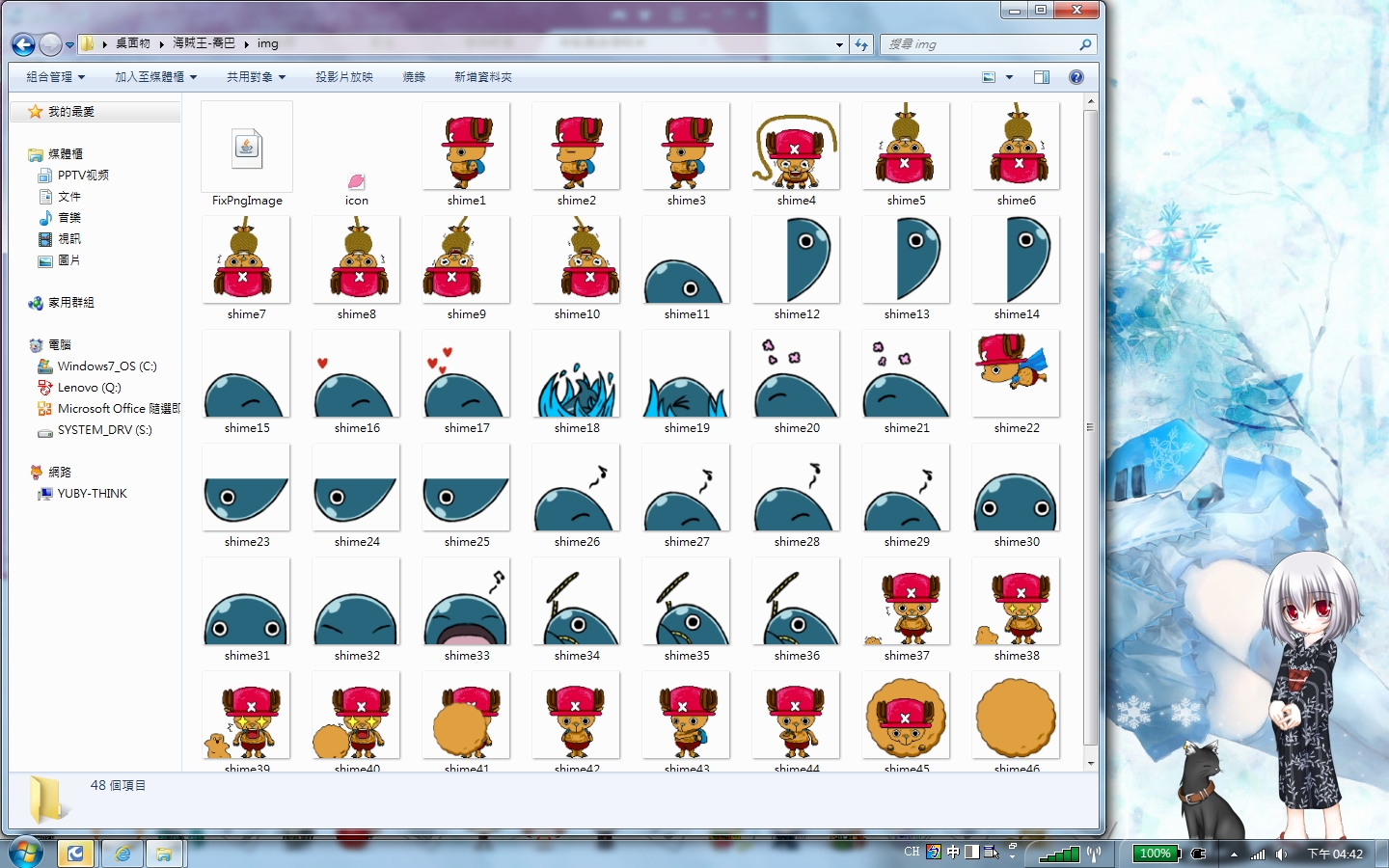Select the shime4 thumbnail with rope
Screen dimensions: 1389x868
click(796, 148)
